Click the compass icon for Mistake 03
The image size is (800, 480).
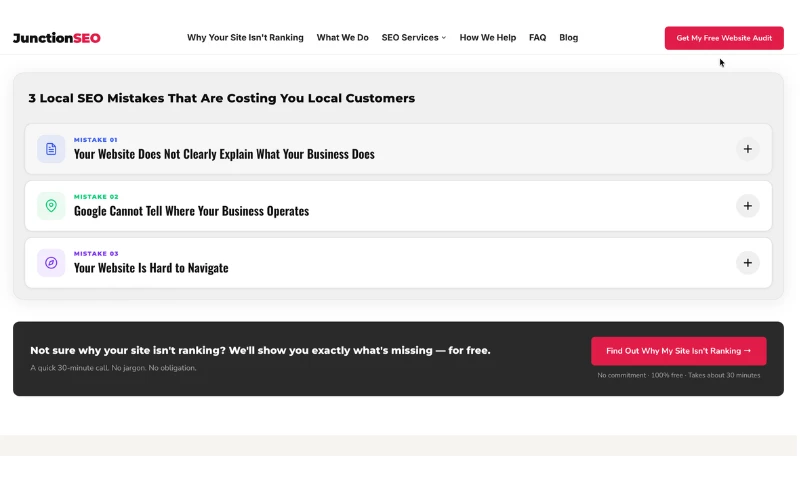(51, 263)
